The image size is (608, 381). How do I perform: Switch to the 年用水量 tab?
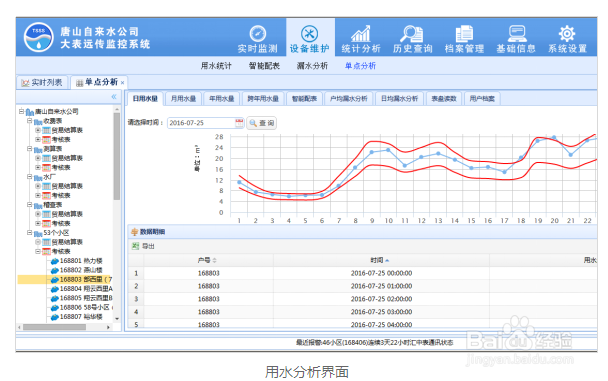click(221, 98)
